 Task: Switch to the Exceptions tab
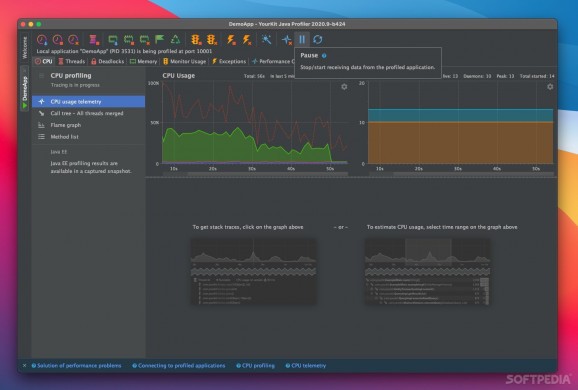[x=229, y=61]
